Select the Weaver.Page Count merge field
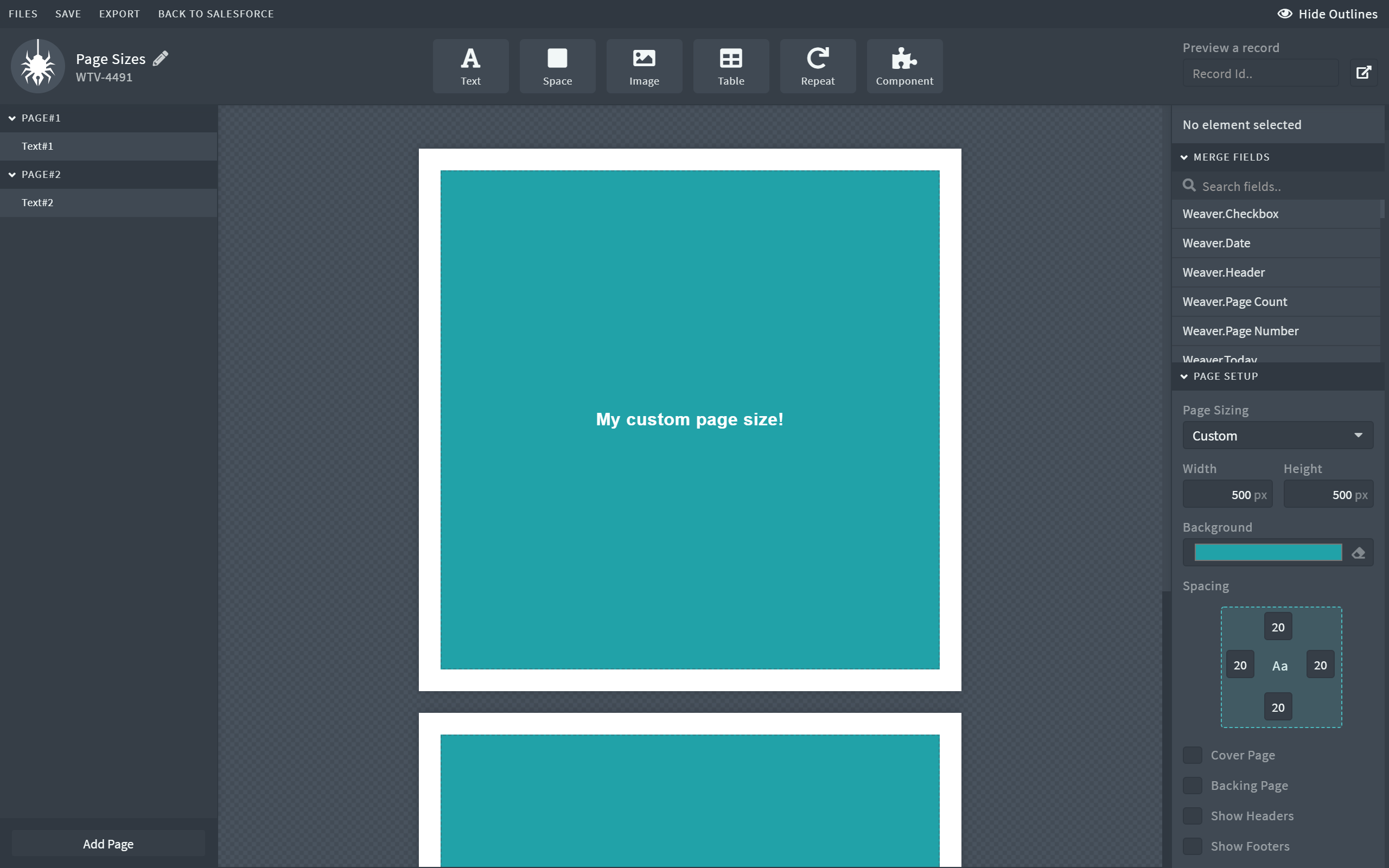 tap(1234, 302)
